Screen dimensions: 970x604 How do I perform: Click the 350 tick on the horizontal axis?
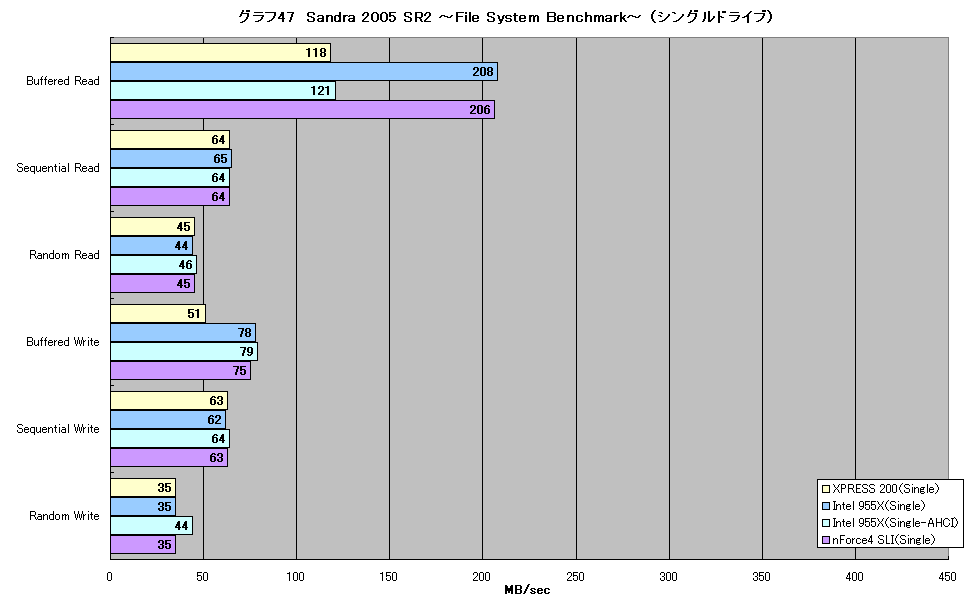point(761,577)
